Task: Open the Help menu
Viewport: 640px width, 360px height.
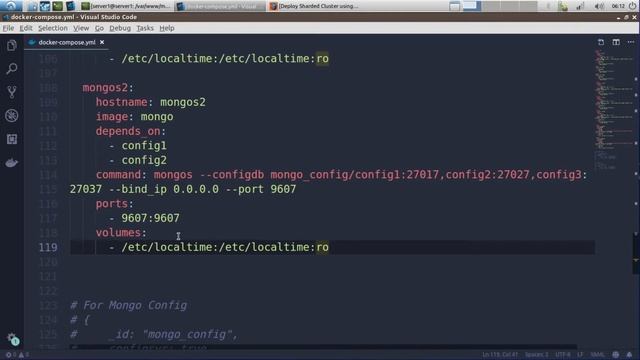Action: (167, 28)
